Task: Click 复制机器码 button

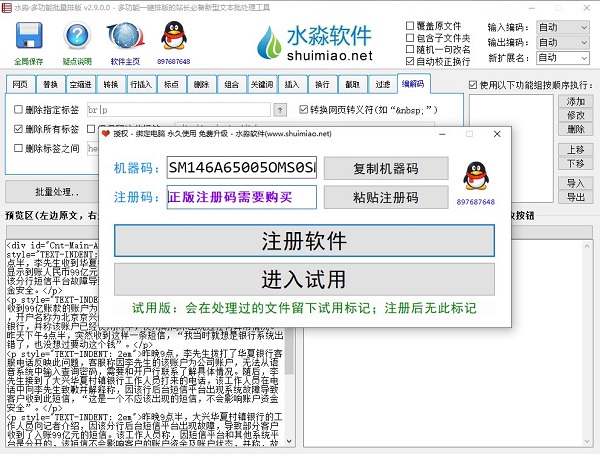Action: (386, 168)
